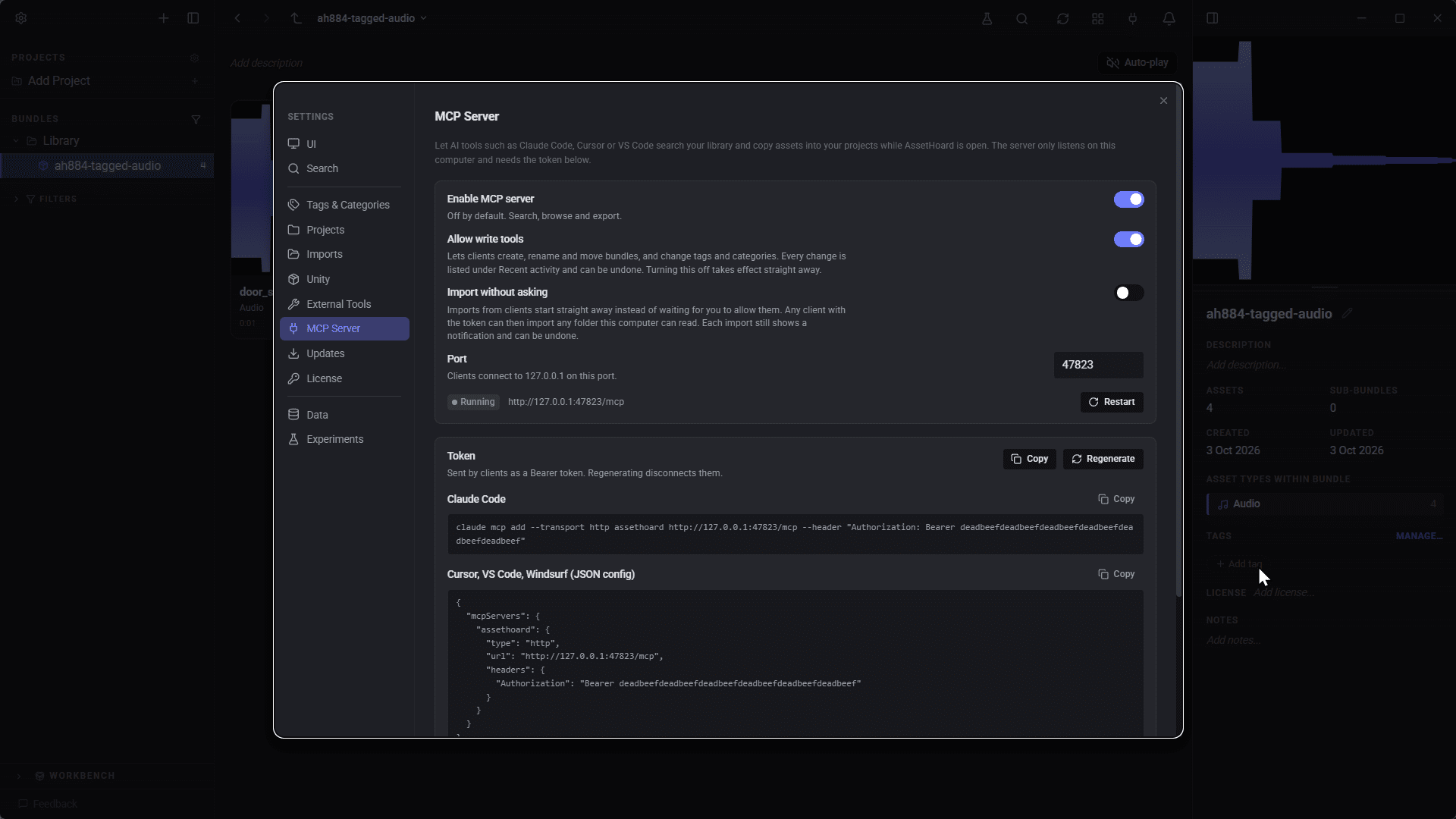Toggle the right sidebar panel icon
1456x819 pixels.
[x=1213, y=18]
